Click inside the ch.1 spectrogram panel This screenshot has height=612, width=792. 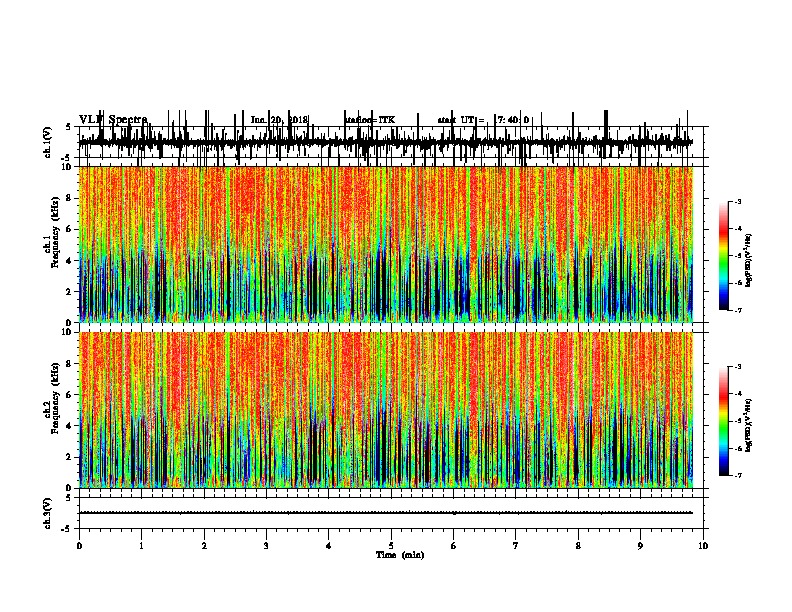386,244
